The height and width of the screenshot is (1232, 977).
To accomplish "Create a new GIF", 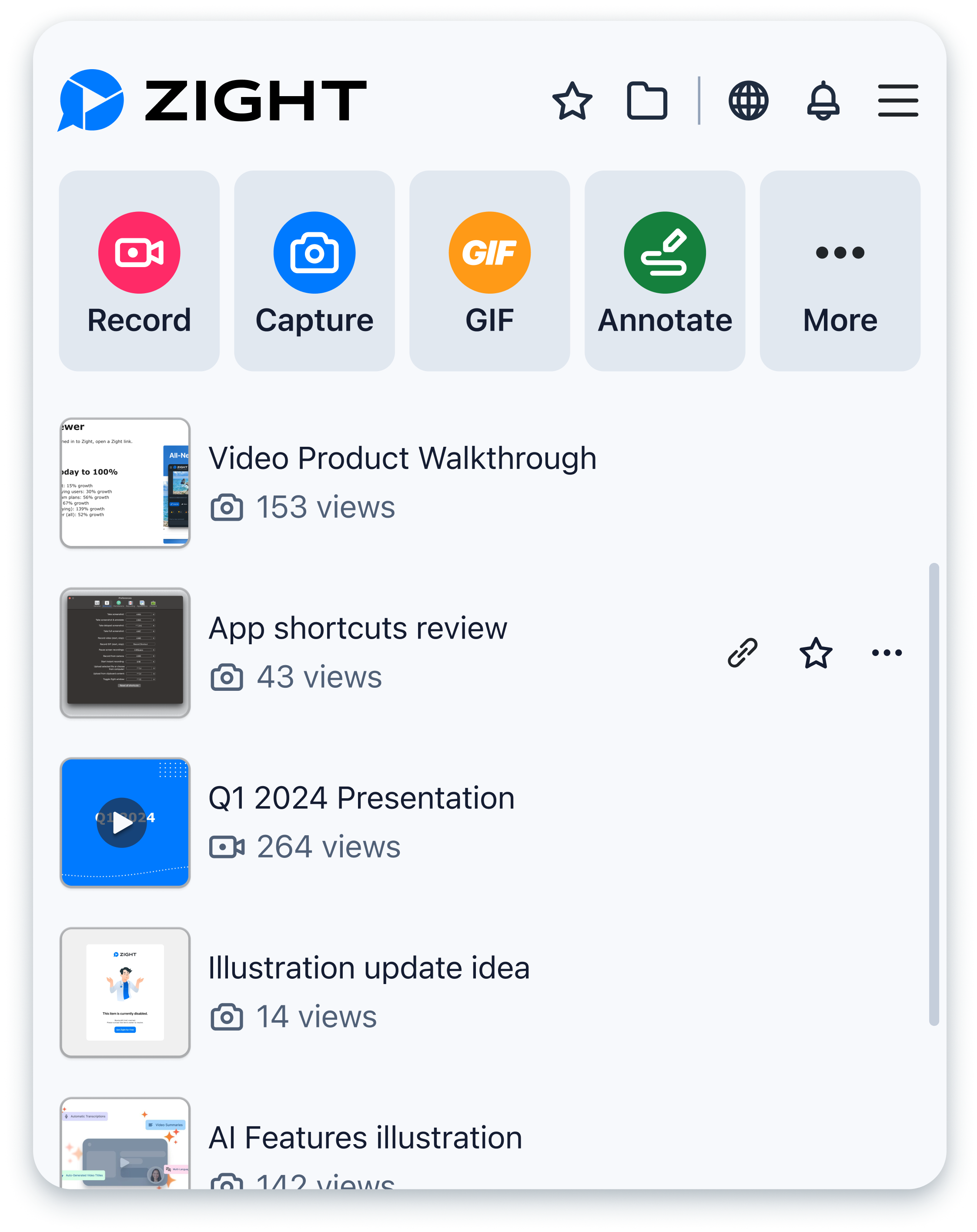I will [489, 271].
